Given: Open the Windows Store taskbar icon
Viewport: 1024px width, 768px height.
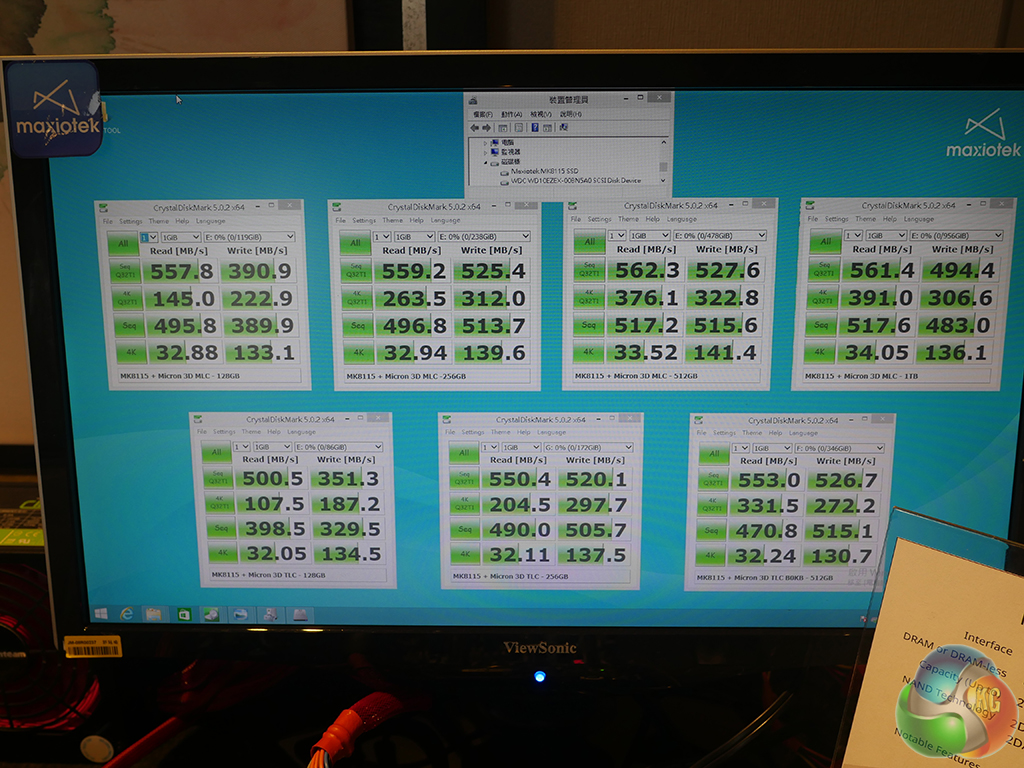Looking at the screenshot, I should (184, 615).
